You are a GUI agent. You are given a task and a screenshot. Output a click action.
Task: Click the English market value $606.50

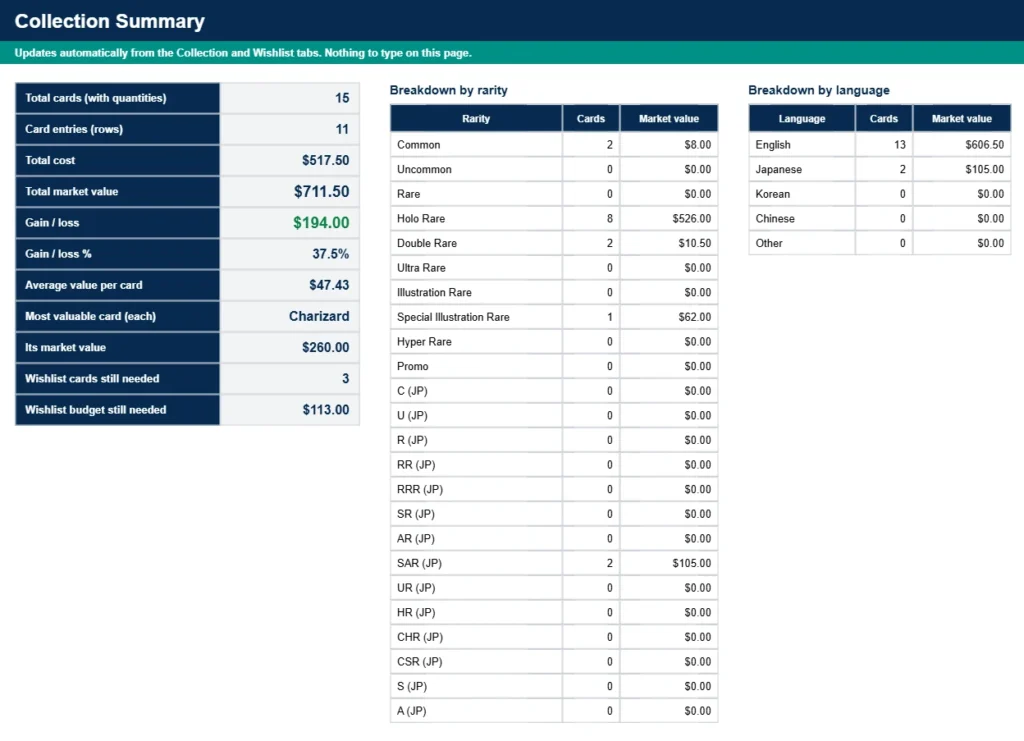click(x=984, y=145)
